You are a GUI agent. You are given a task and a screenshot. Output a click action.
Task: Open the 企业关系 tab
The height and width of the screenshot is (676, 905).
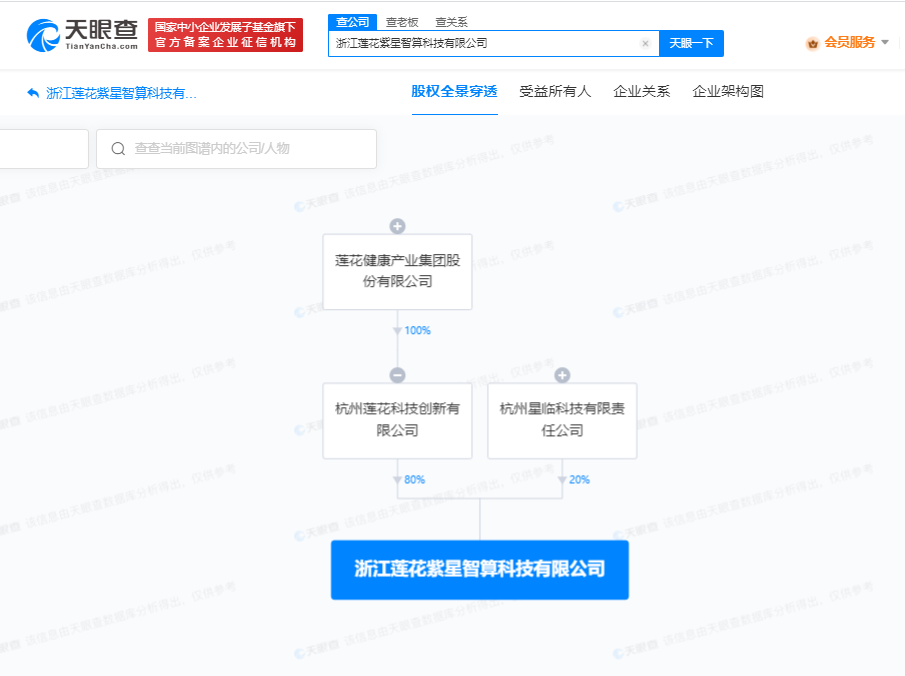pos(641,92)
